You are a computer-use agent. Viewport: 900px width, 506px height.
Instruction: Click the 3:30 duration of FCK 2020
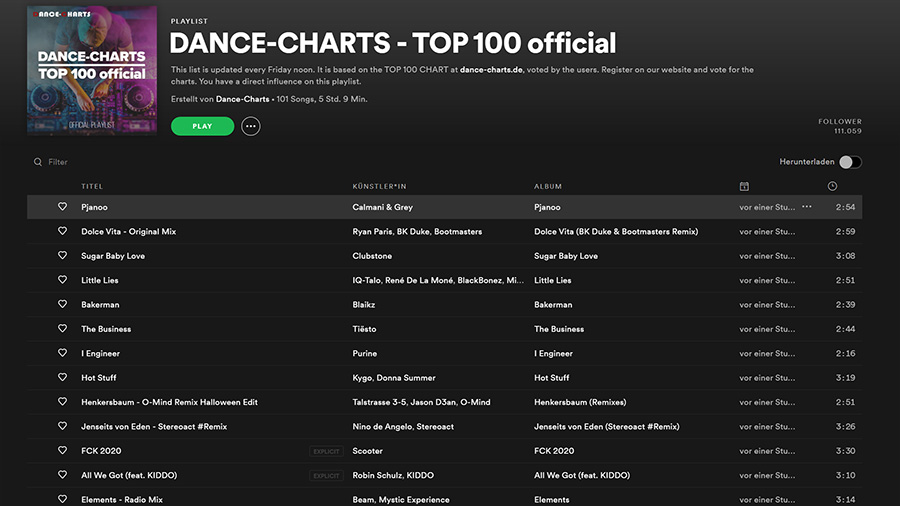pos(845,451)
